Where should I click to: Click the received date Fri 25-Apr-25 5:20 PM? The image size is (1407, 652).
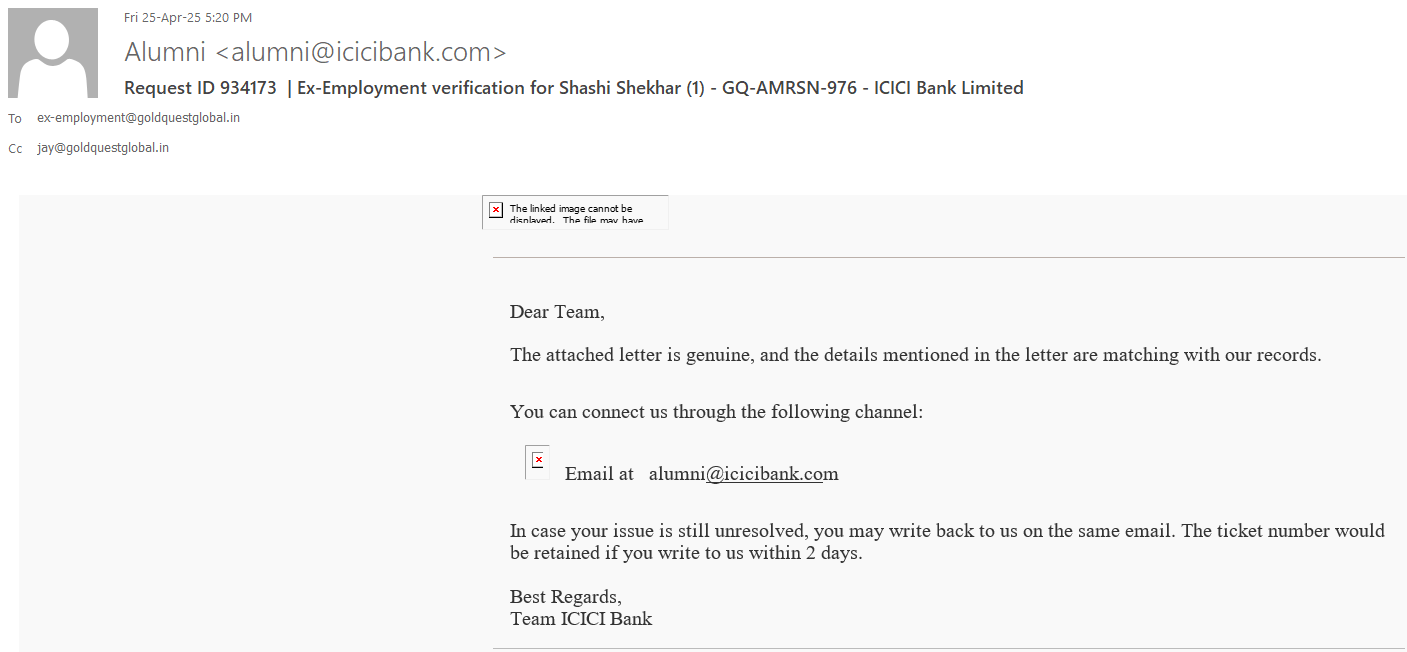point(188,17)
